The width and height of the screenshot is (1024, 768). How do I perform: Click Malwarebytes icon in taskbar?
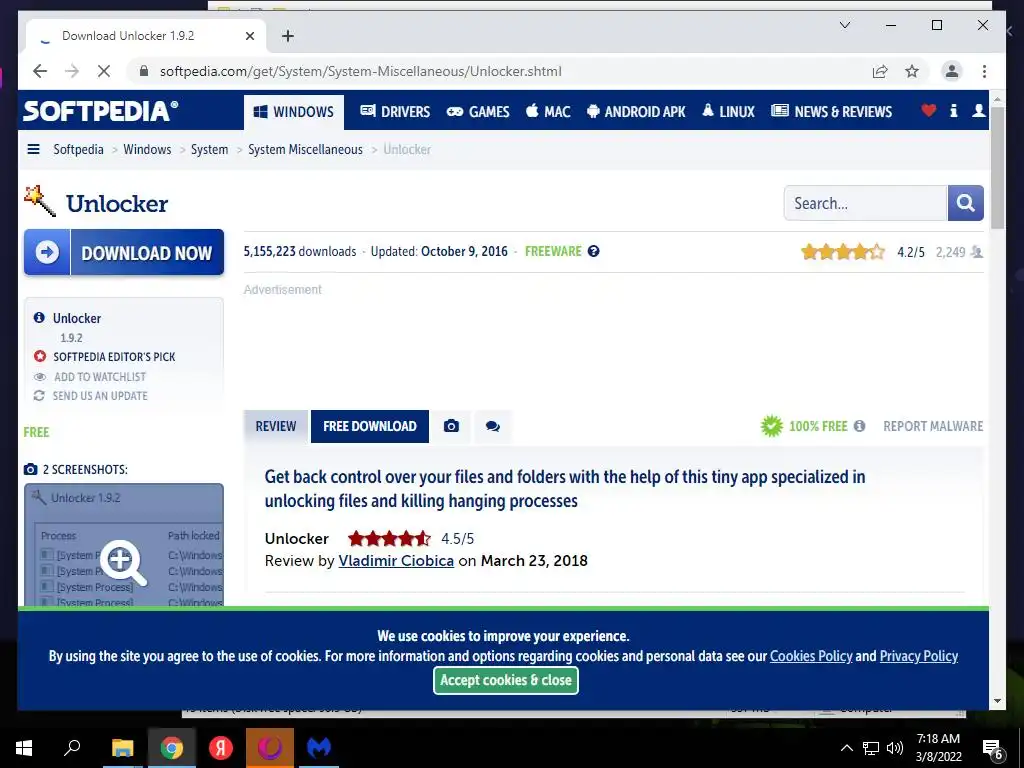click(x=319, y=748)
